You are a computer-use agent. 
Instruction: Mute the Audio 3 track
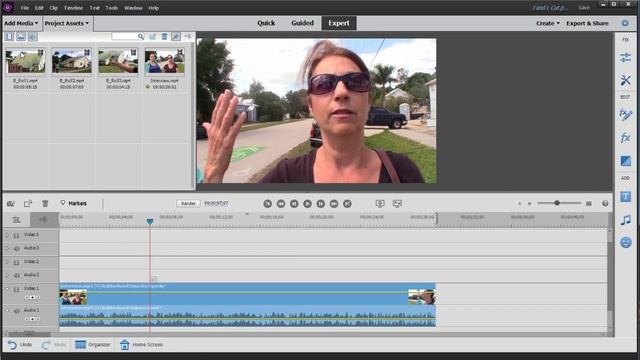[16, 249]
